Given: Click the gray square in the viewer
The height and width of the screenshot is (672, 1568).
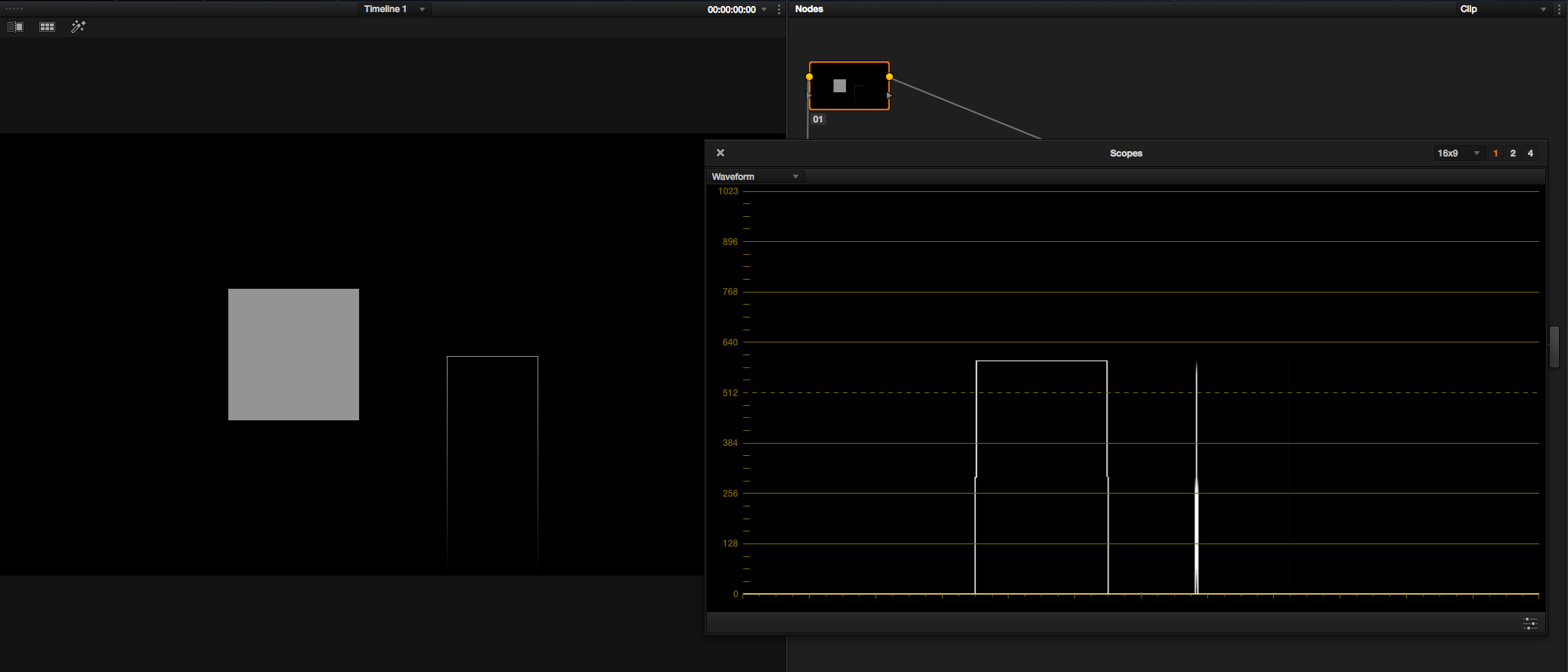Looking at the screenshot, I should click(x=293, y=355).
